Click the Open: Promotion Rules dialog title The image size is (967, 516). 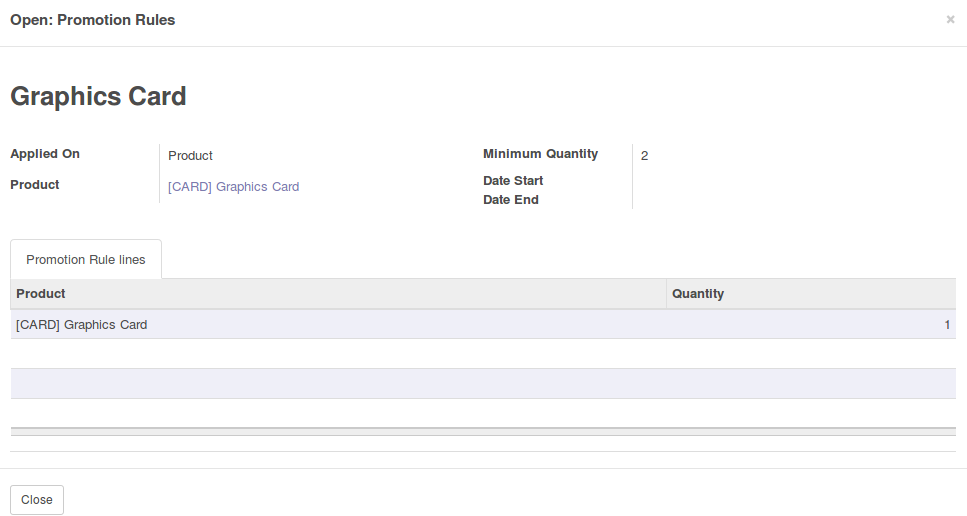93,20
